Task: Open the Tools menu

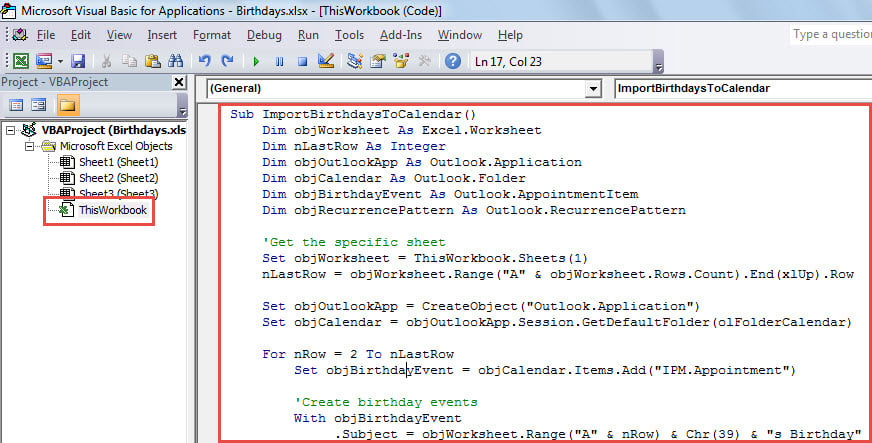Action: coord(349,35)
